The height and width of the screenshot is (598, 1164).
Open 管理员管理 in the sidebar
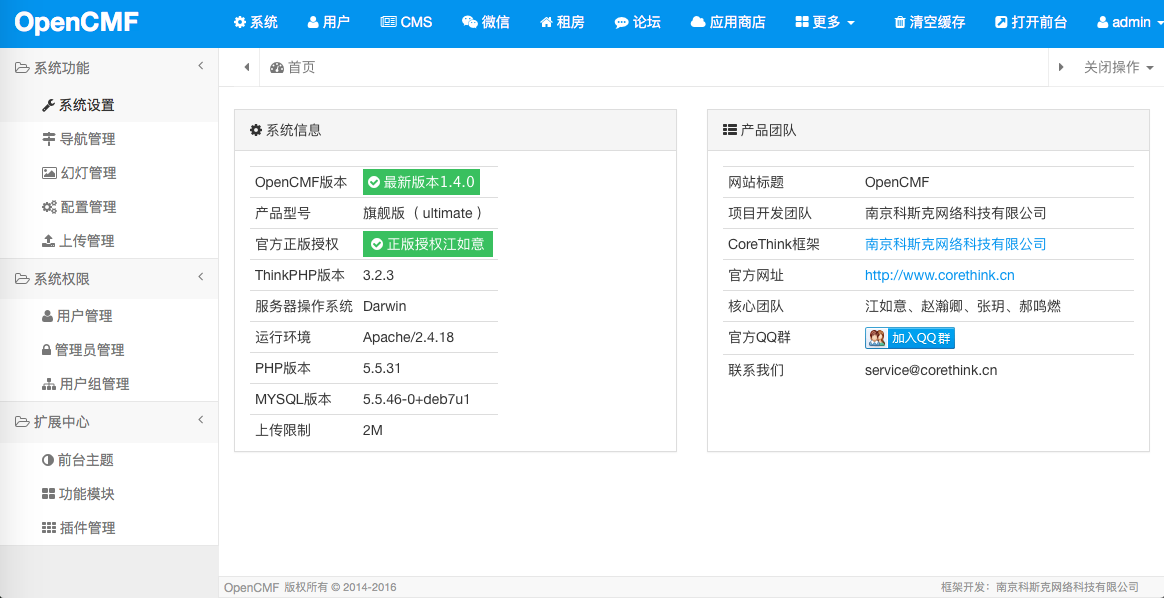click(109, 351)
